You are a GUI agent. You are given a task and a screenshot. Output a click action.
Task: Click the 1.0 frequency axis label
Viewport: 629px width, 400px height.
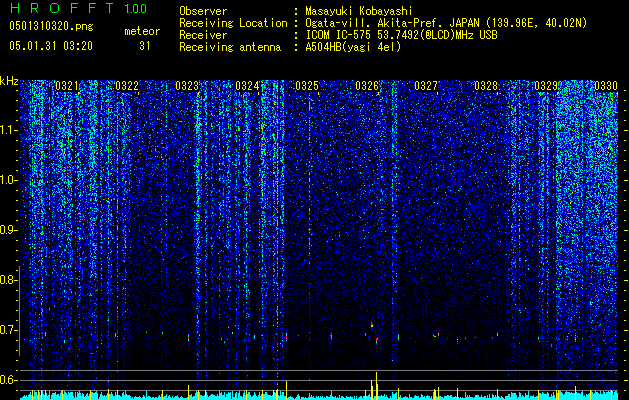point(7,180)
